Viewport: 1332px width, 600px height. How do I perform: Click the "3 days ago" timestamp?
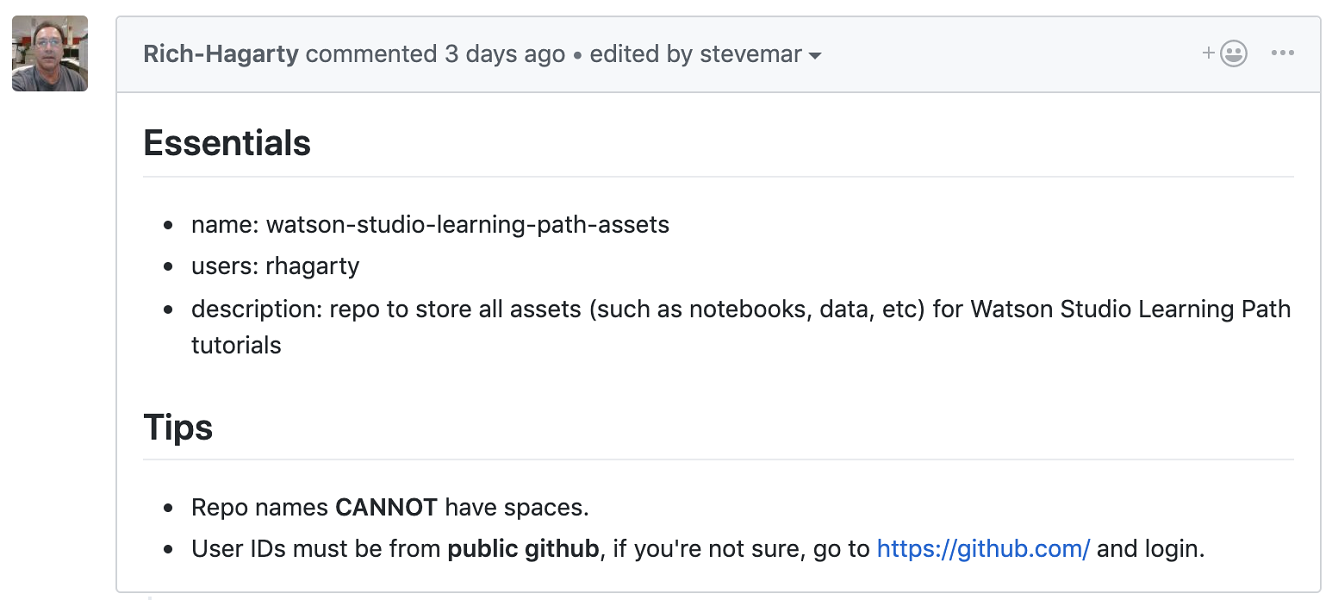[x=505, y=54]
